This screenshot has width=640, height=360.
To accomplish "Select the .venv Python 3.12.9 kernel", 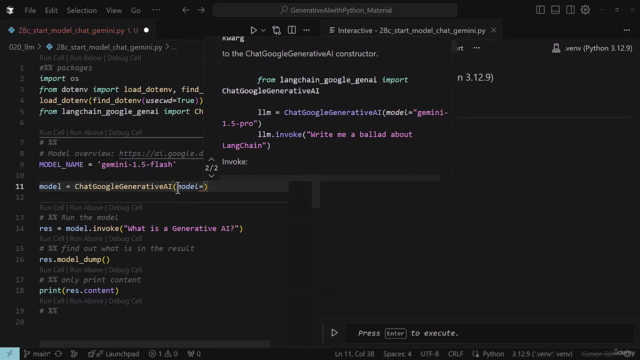I will [x=592, y=48].
